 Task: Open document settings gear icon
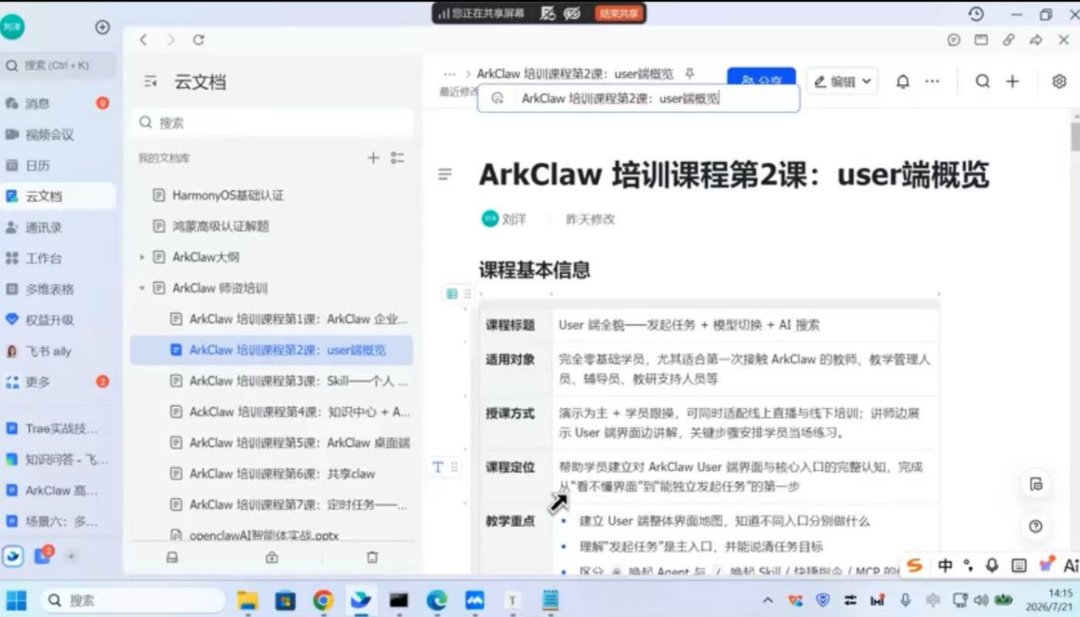[x=1059, y=81]
